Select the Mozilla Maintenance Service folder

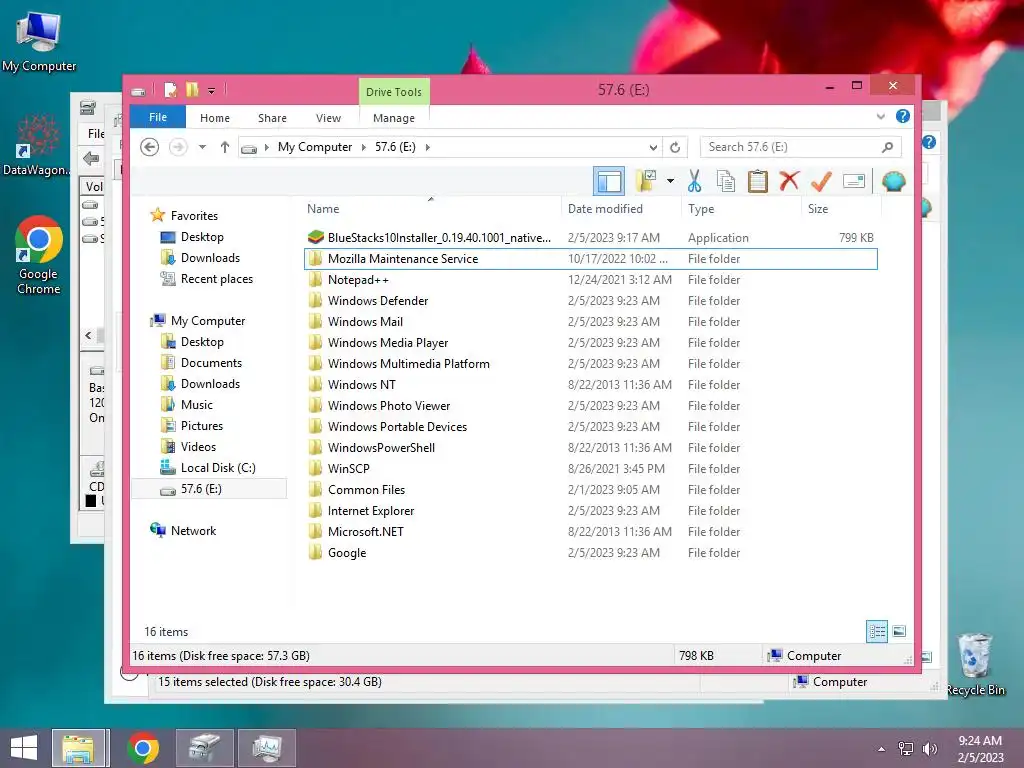[x=591, y=259]
